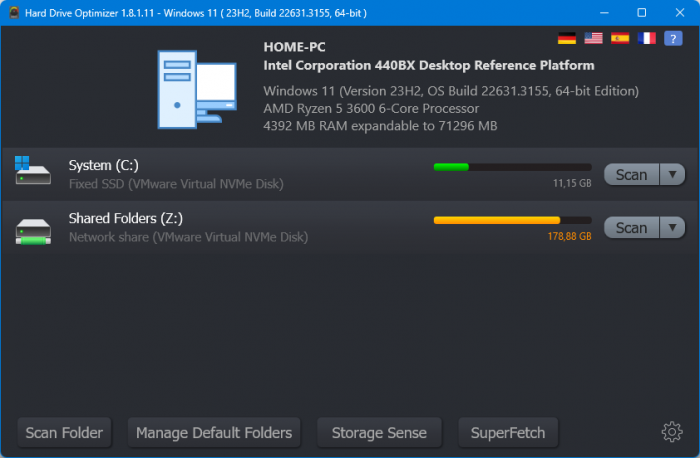Switch language using the German flag

click(x=567, y=38)
